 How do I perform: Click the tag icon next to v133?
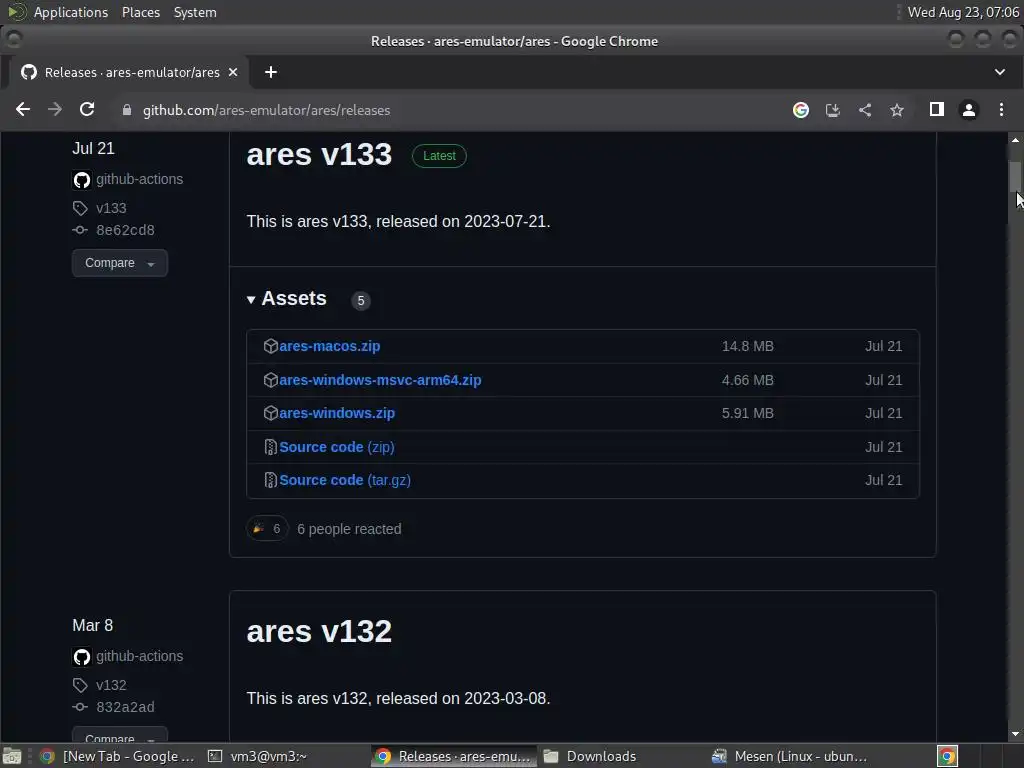click(80, 208)
